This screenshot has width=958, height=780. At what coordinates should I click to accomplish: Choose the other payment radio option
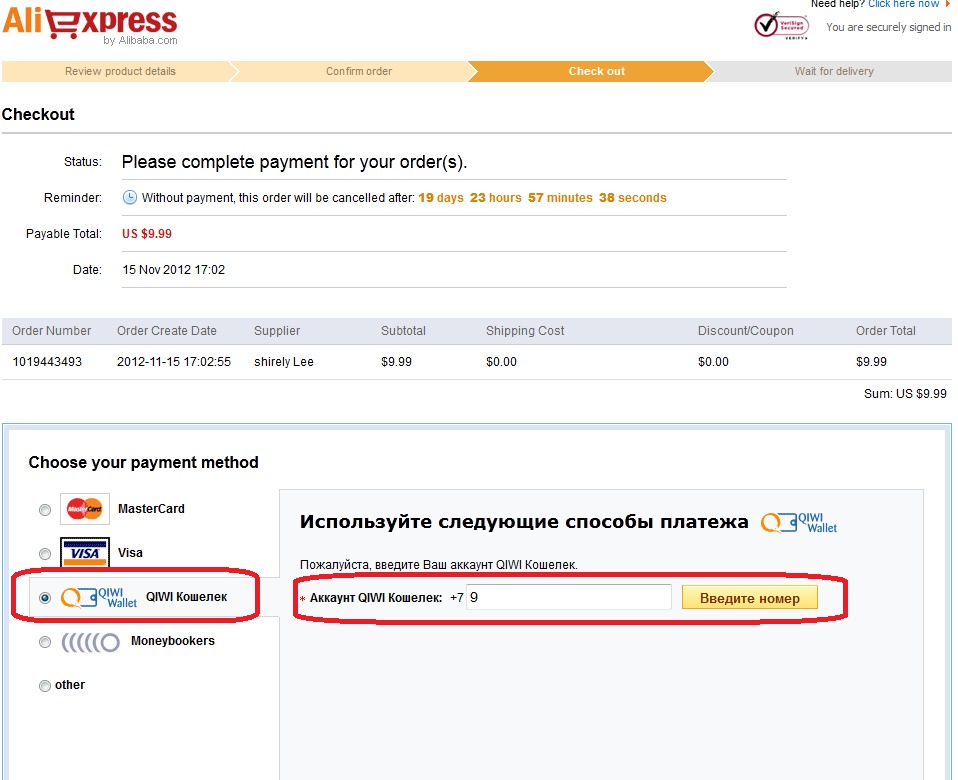[x=44, y=686]
